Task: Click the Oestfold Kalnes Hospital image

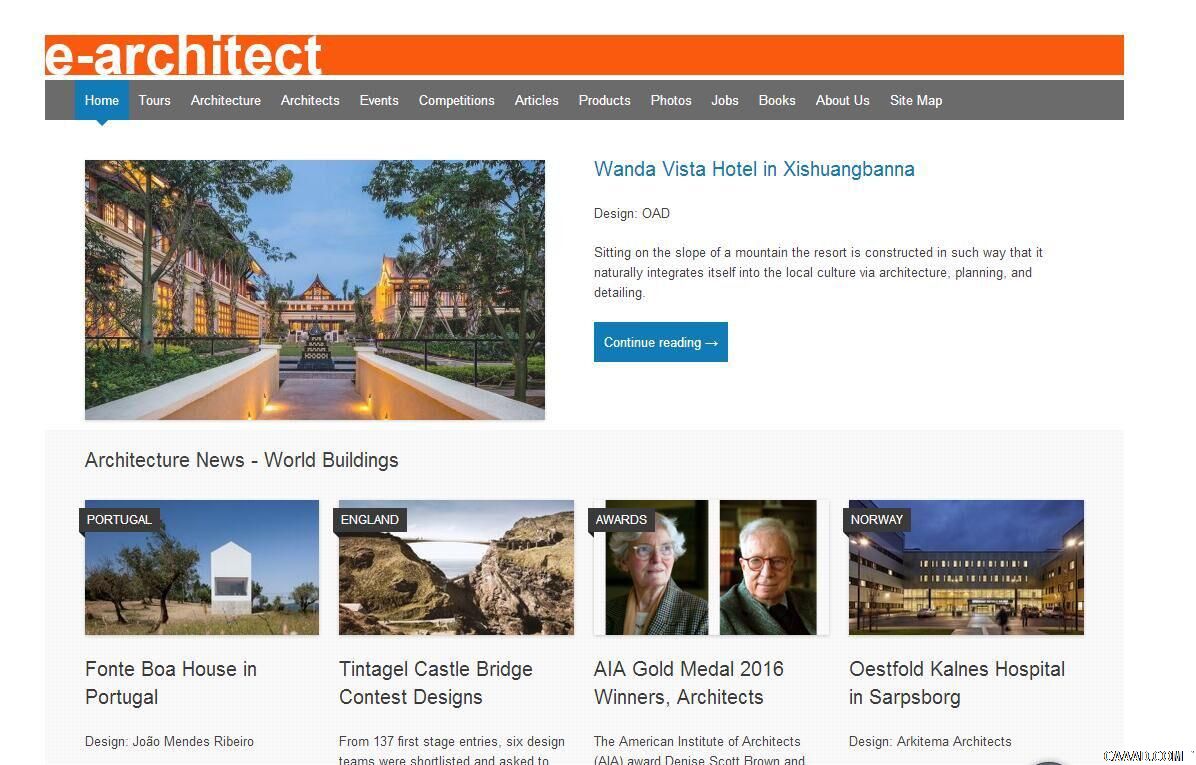Action: [x=966, y=567]
